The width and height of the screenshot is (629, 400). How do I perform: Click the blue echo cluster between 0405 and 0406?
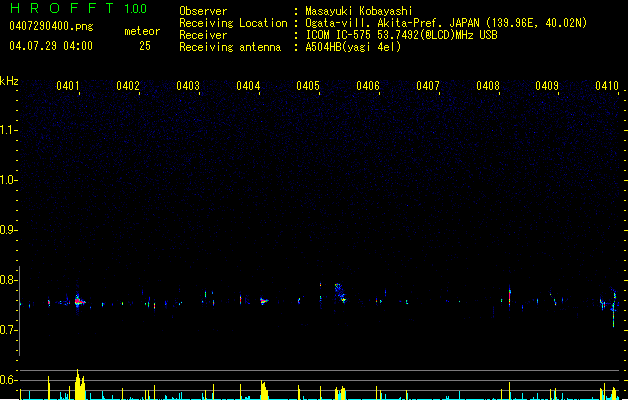[340, 293]
